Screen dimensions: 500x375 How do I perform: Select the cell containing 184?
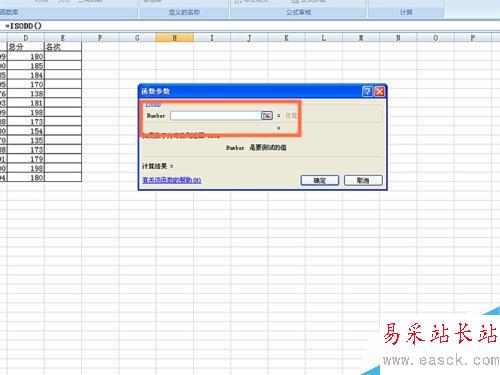pos(26,75)
